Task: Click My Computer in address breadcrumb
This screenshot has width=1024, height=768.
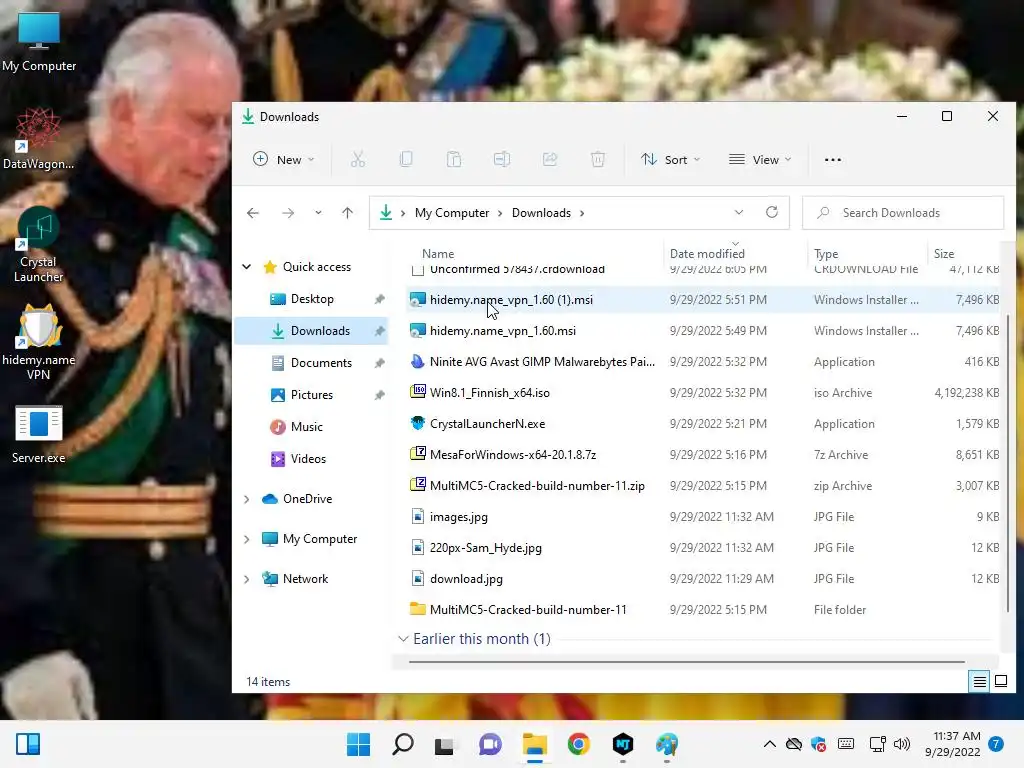Action: (452, 213)
